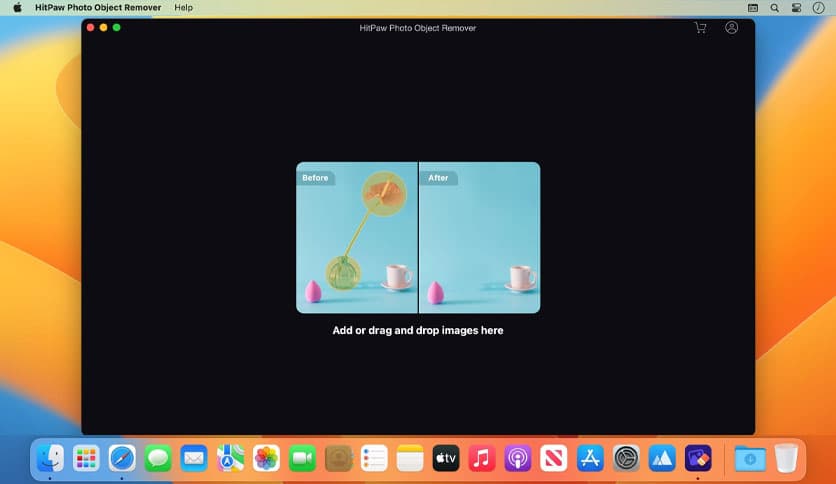Open Music from the Dock
The image size is (836, 484).
click(x=482, y=458)
